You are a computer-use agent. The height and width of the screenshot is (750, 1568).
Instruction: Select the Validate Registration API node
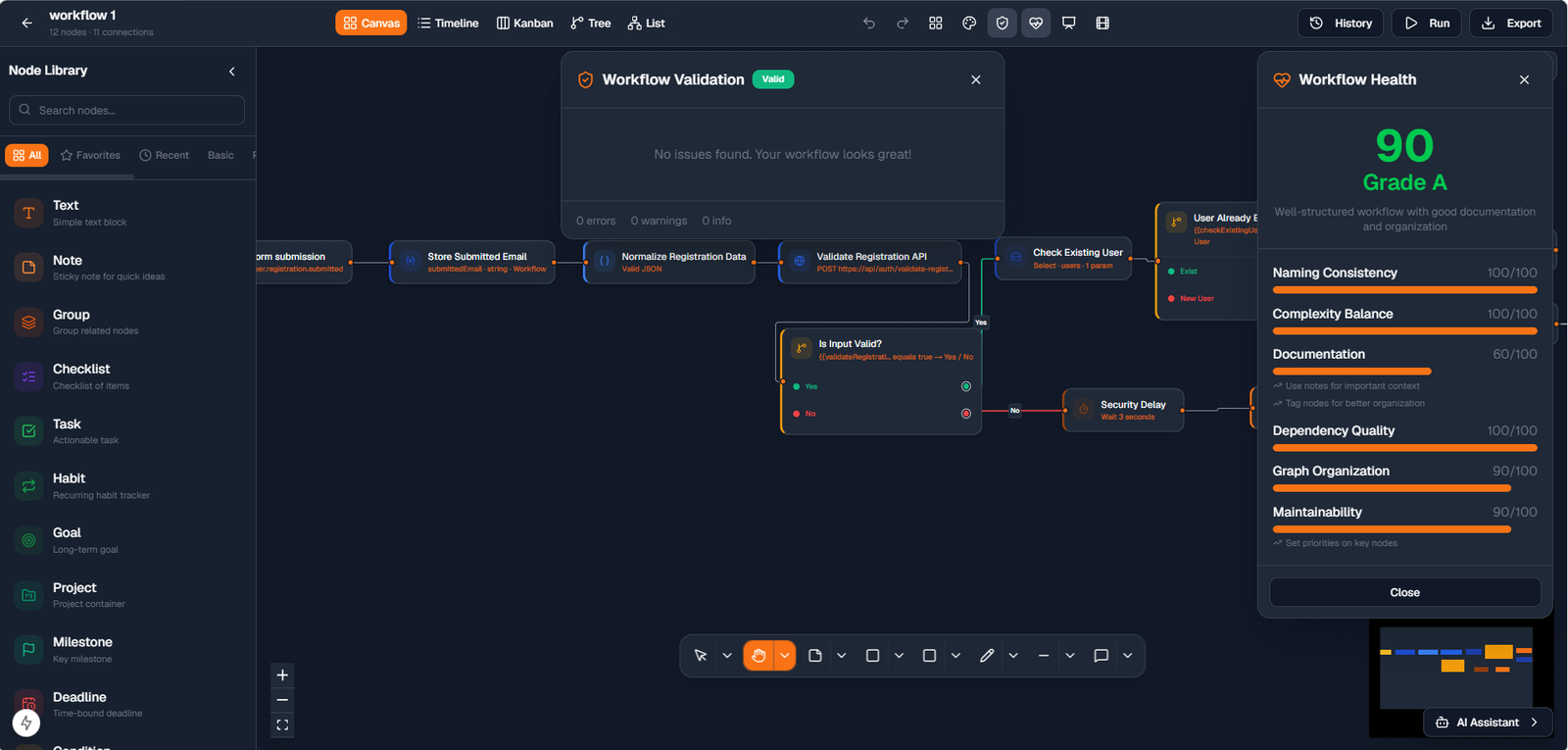[870, 262]
